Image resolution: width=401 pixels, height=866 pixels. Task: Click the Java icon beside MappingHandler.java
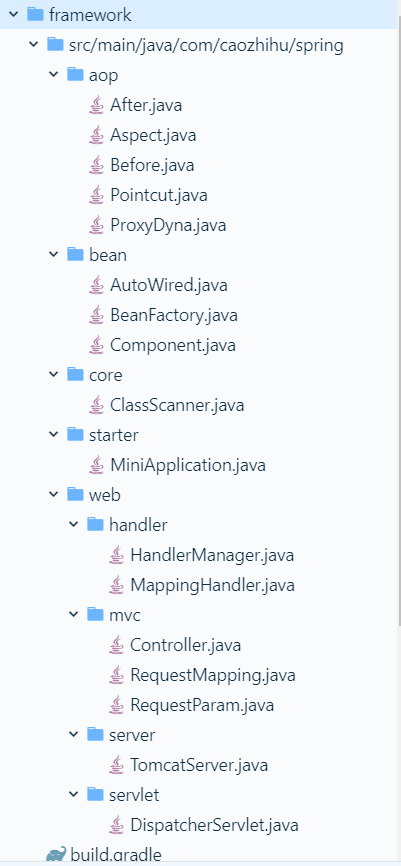[117, 585]
